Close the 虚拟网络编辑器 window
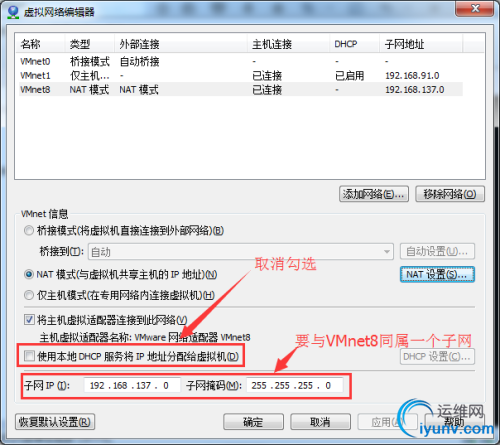500x445 pixels. coord(475,8)
